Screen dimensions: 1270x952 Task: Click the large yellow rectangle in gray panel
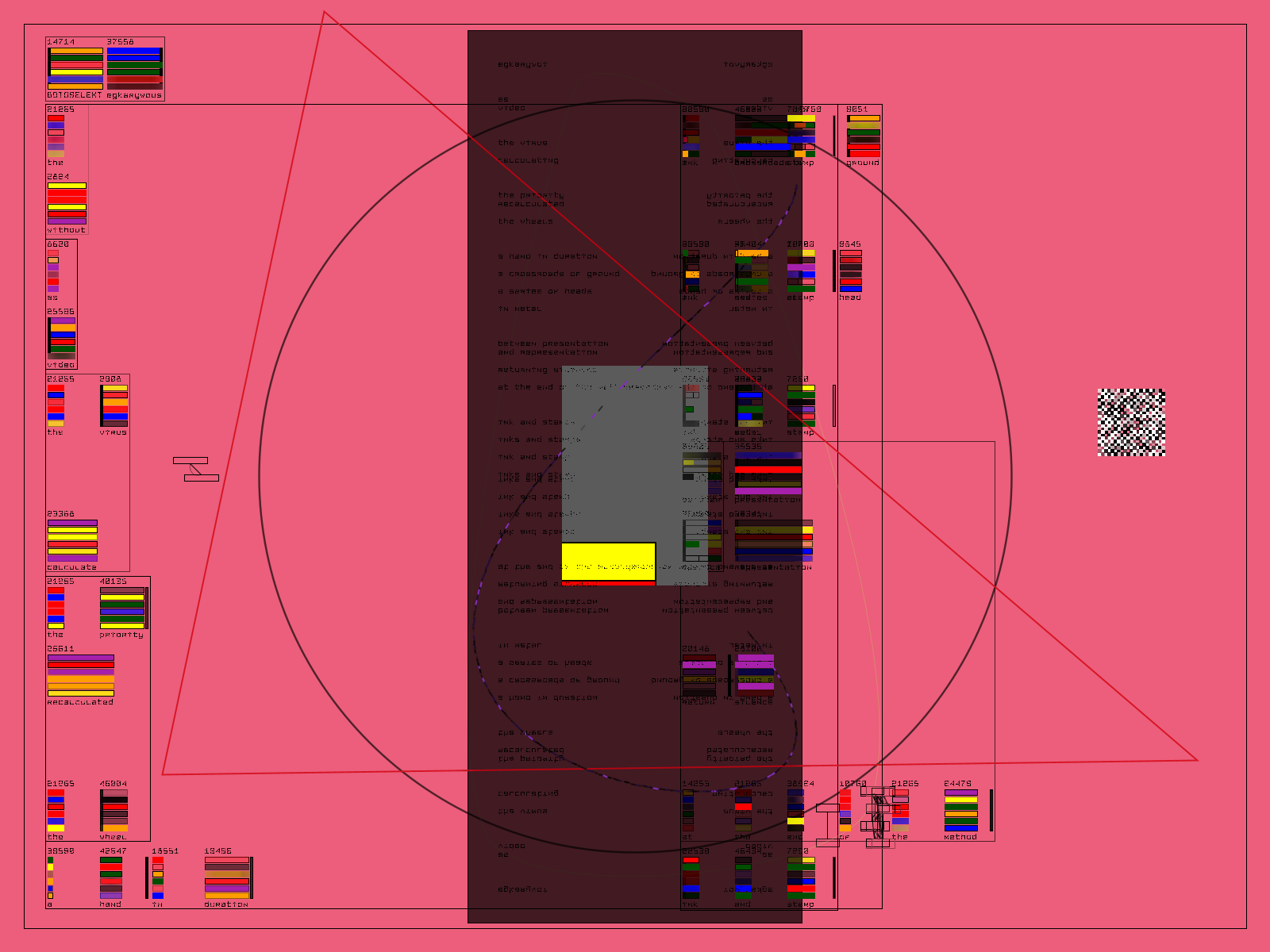pos(608,562)
